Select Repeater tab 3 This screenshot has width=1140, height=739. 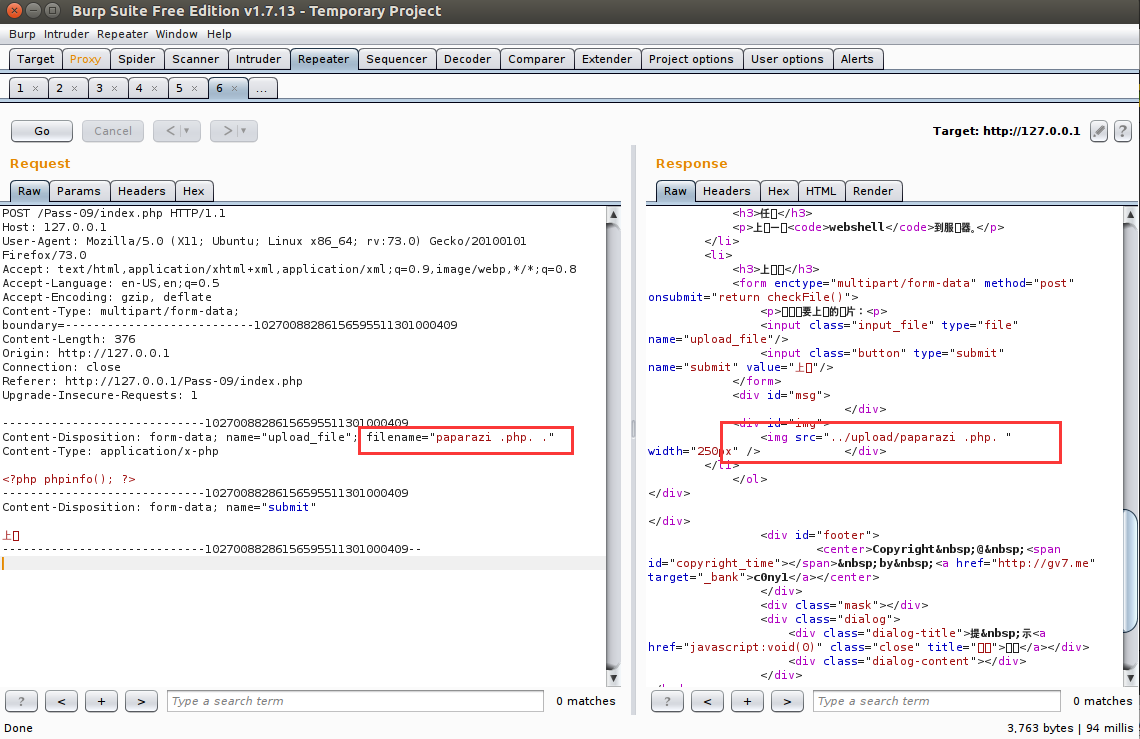(100, 89)
